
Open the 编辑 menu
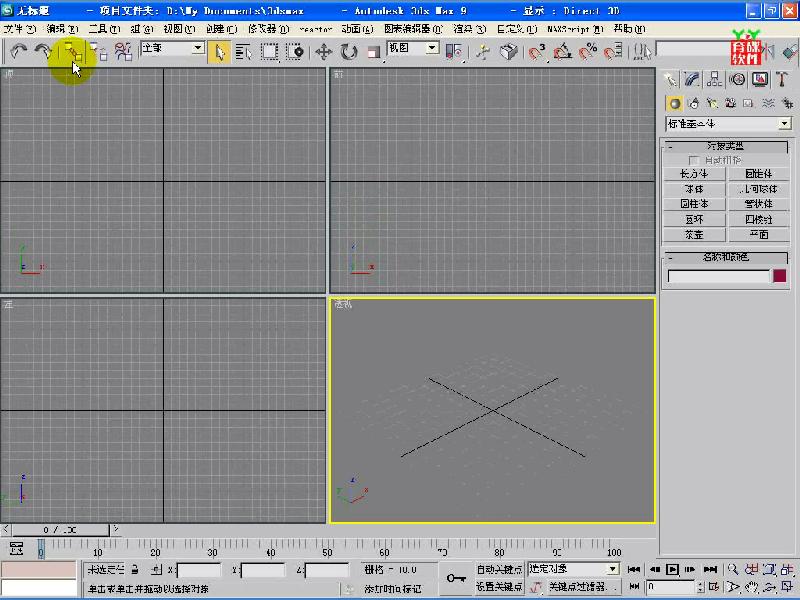pyautogui.click(x=62, y=29)
